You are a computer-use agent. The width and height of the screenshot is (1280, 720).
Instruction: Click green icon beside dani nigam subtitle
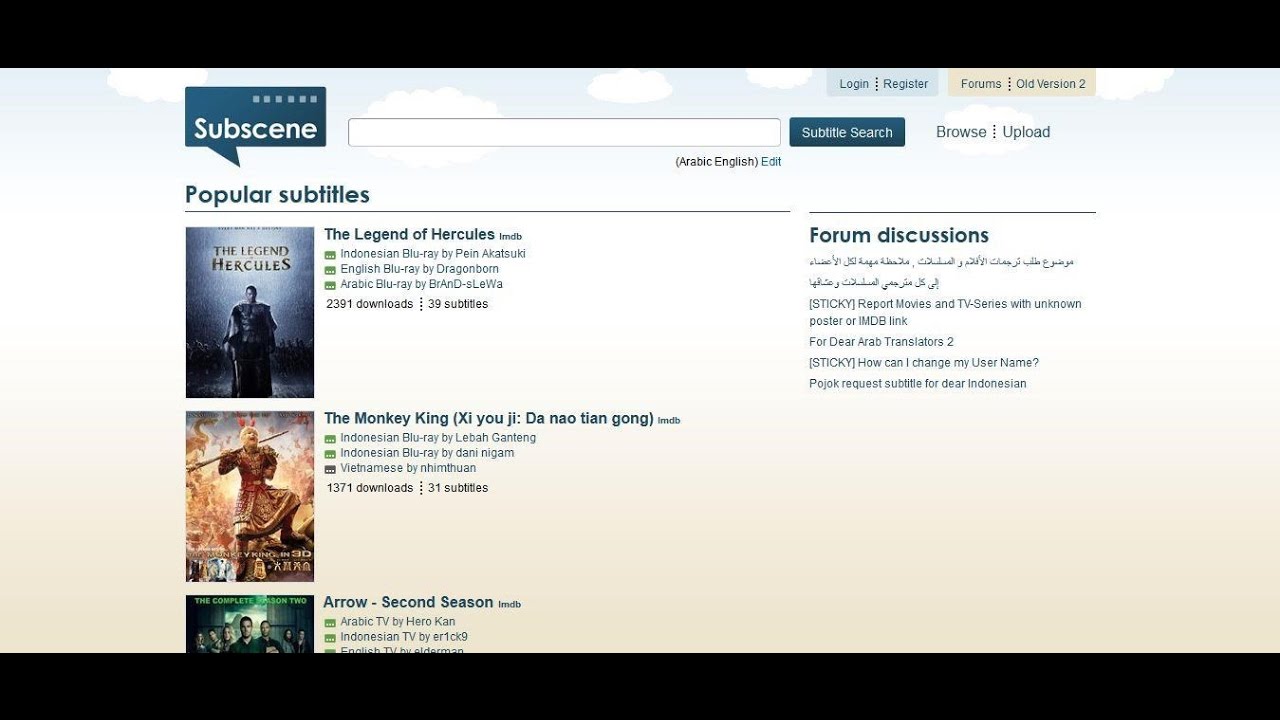(x=330, y=454)
